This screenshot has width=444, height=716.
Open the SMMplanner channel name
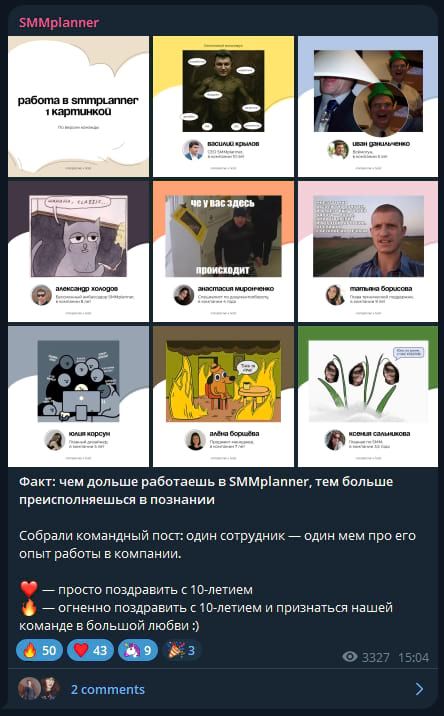[59, 23]
